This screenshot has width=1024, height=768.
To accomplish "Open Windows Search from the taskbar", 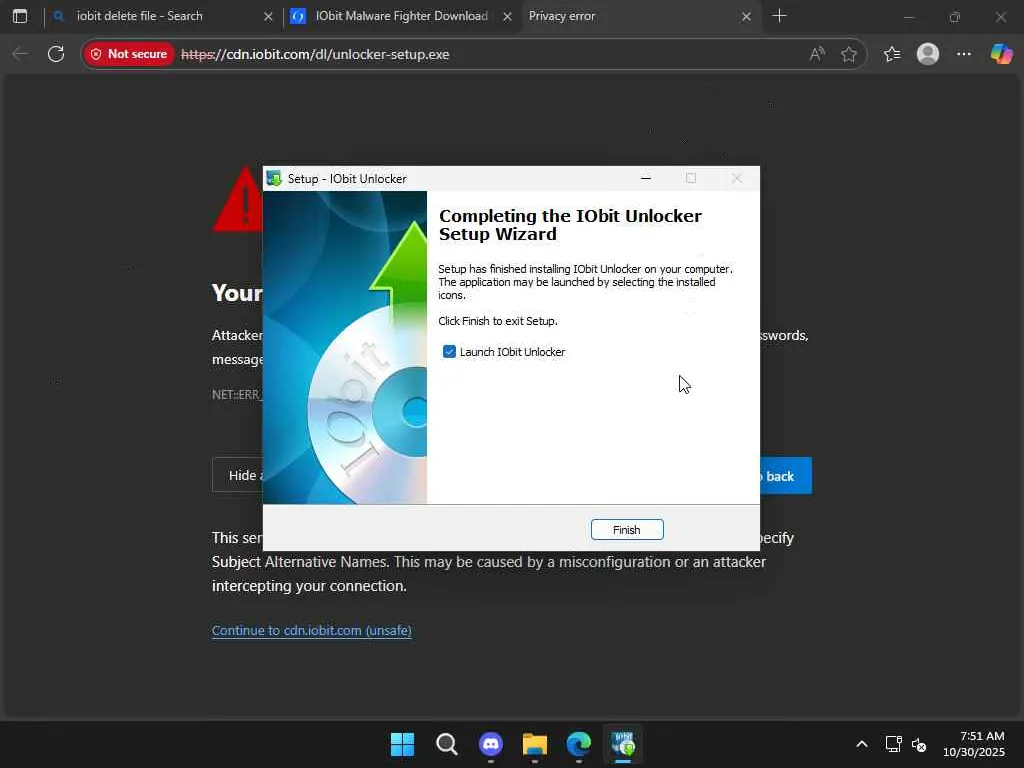I will pyautogui.click(x=447, y=744).
